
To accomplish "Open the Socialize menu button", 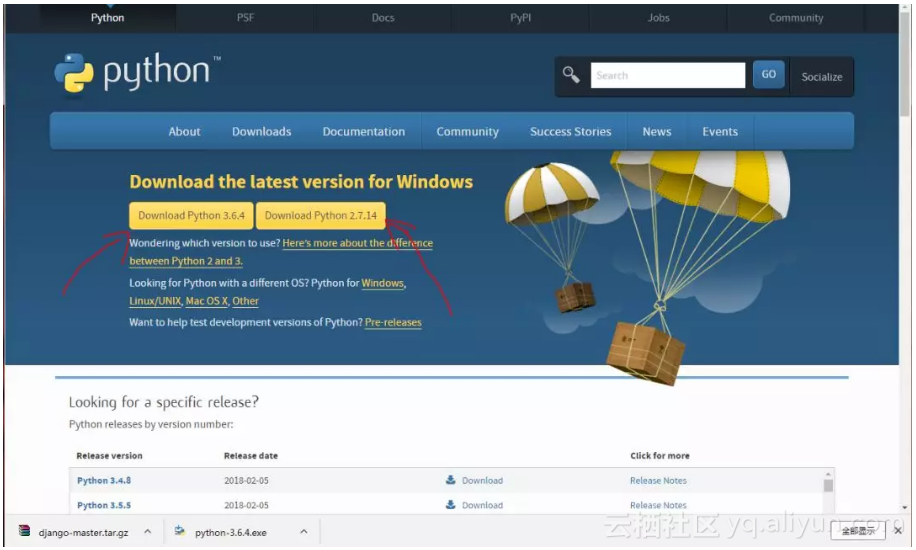I will 821,77.
